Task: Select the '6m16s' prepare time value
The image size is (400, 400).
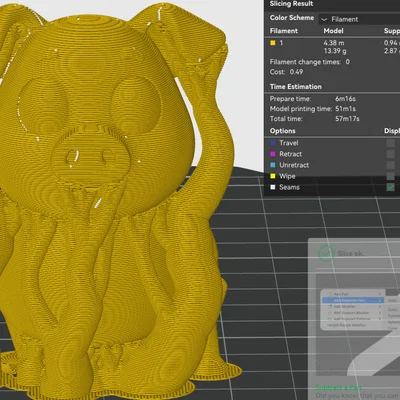Action: click(345, 99)
